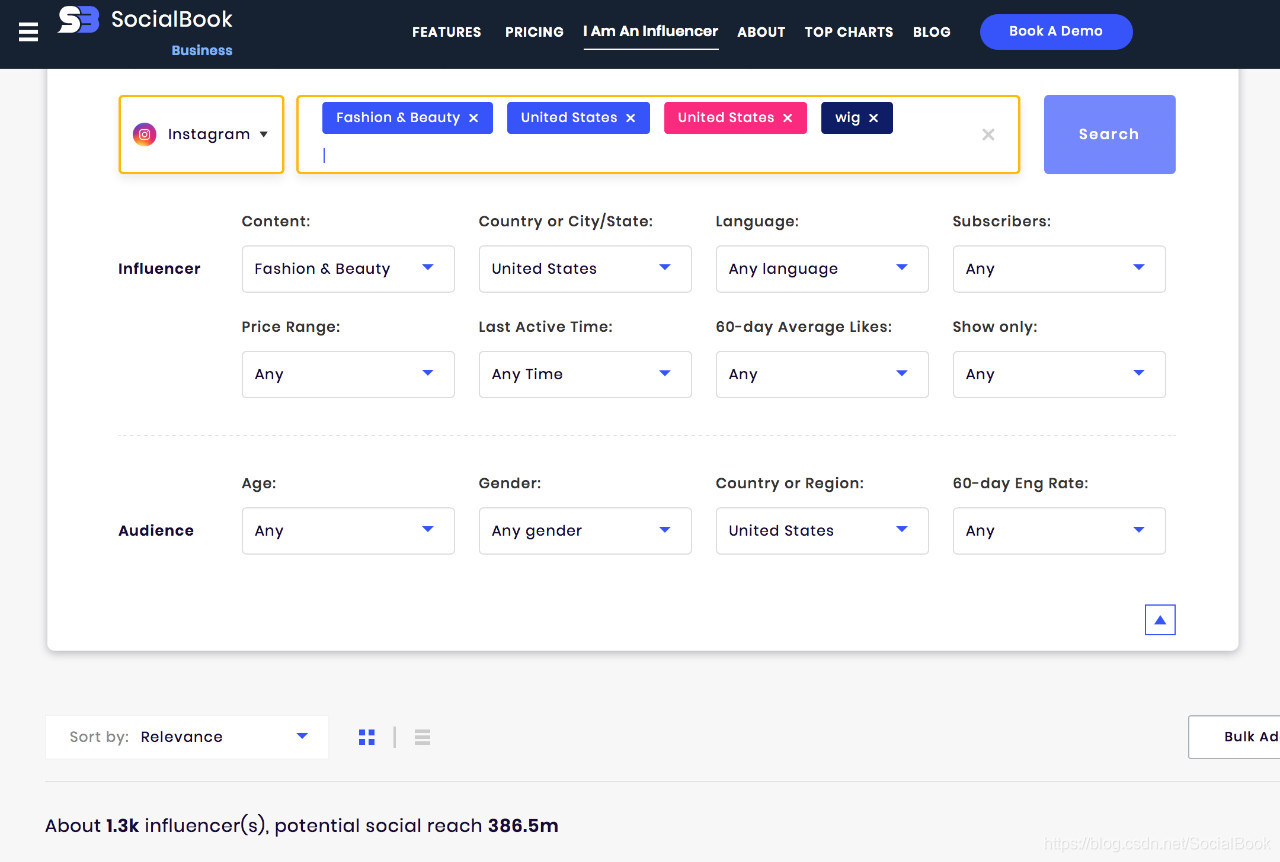Open the Country or City/State dropdown

pyautogui.click(x=585, y=269)
